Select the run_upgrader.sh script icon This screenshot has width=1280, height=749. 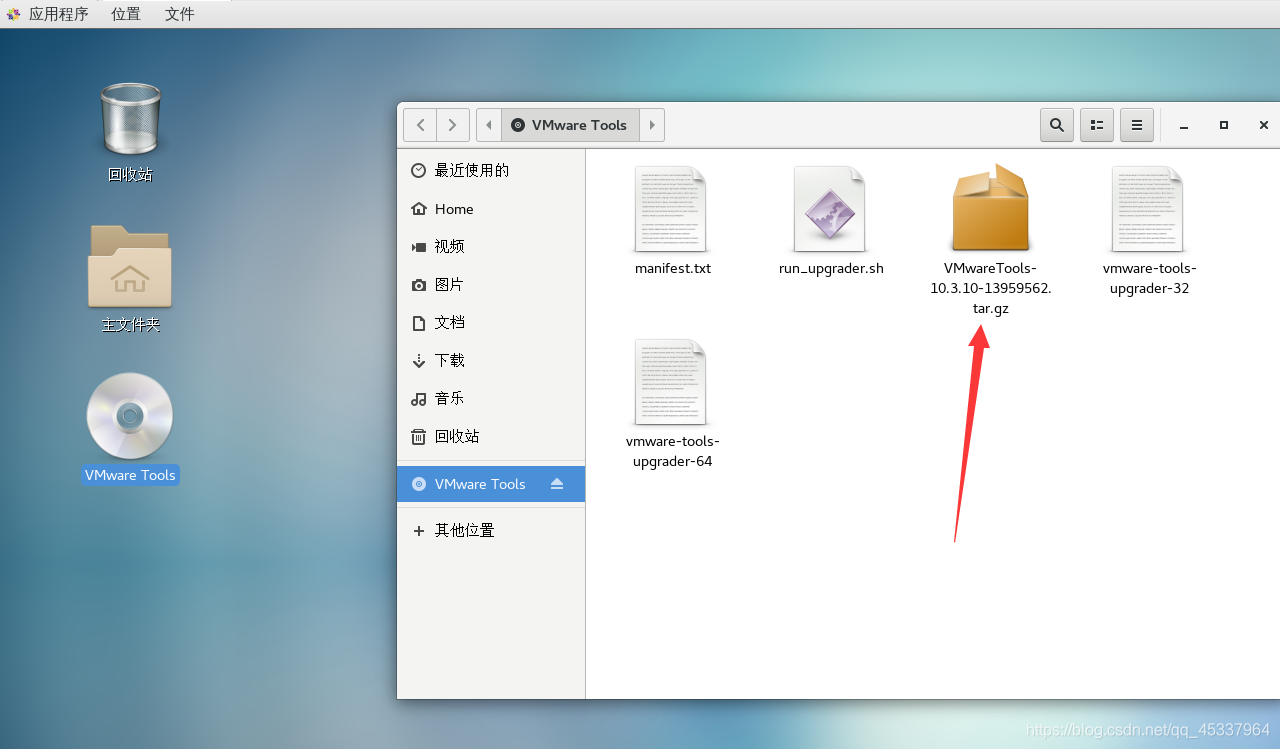pos(830,209)
